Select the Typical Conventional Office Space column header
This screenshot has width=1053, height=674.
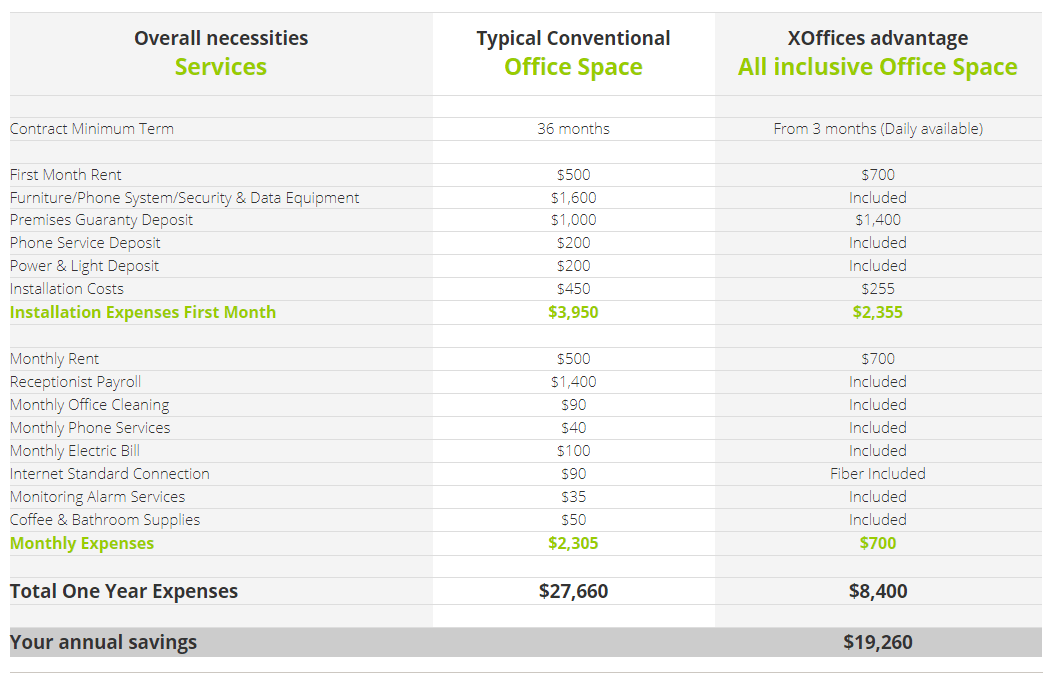[x=573, y=52]
